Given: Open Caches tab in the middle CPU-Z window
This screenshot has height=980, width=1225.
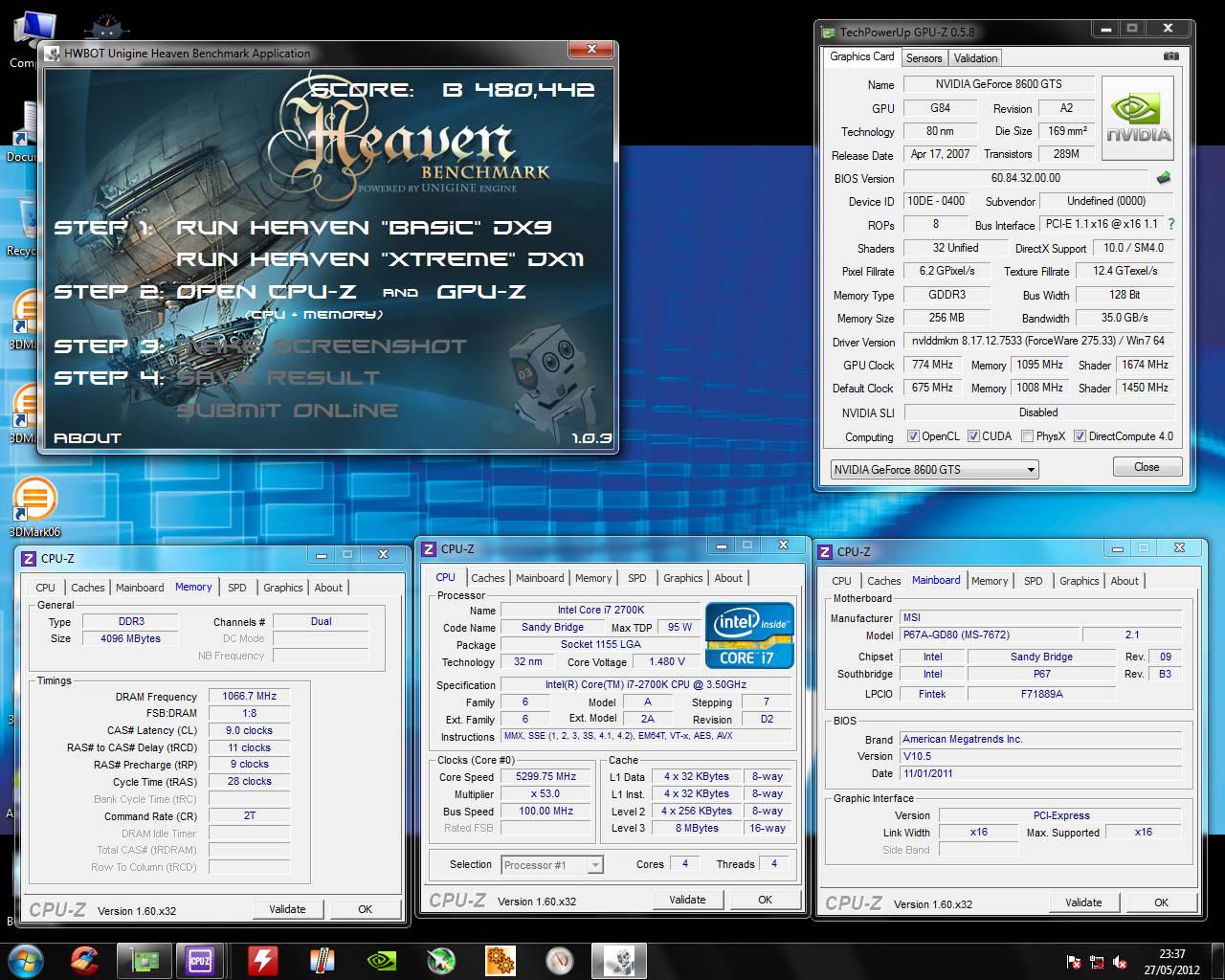Looking at the screenshot, I should pos(487,578).
